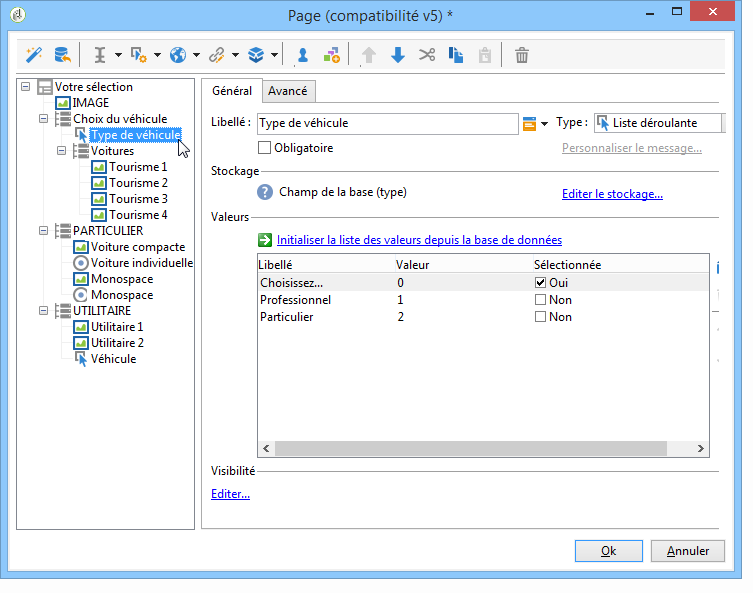Collapse the PARTICULIER tree node
Viewport: 753px width, 593px height.
tap(43, 231)
